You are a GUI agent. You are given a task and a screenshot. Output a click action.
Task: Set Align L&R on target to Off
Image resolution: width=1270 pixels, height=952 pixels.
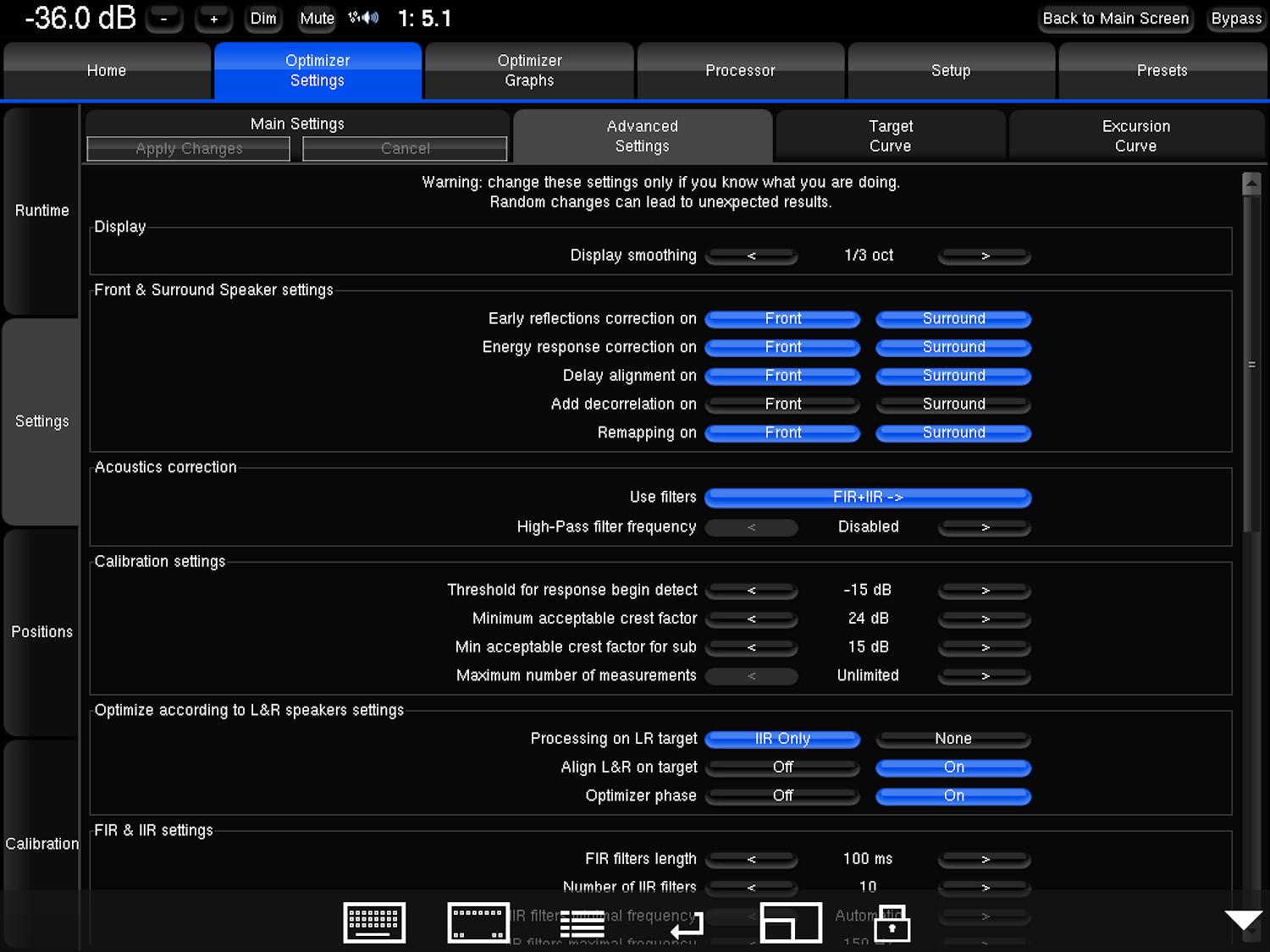(782, 768)
